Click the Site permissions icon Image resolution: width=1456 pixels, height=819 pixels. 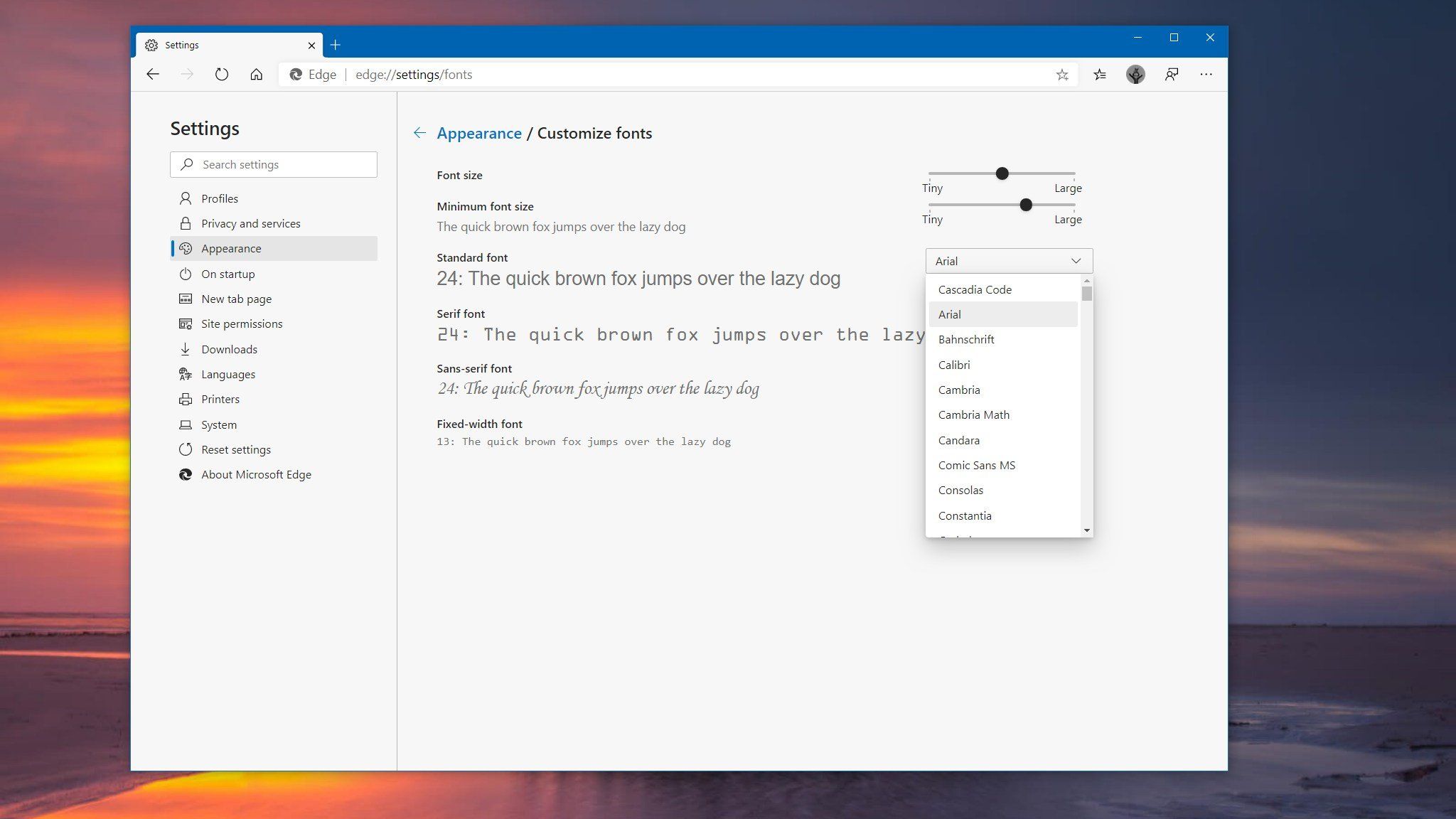click(x=186, y=324)
